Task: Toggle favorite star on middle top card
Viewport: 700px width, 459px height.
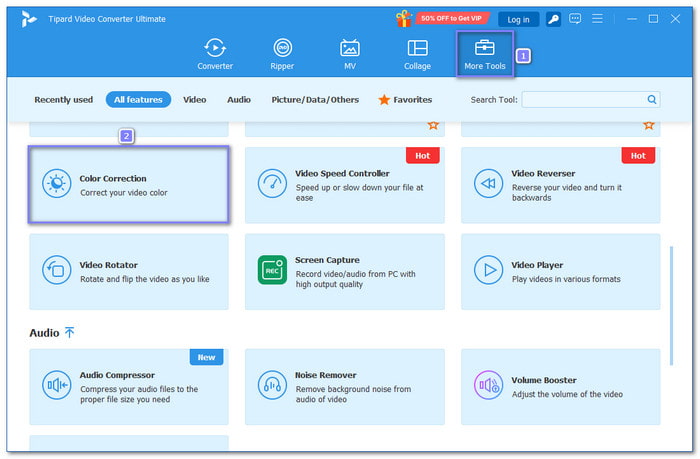Action: (x=433, y=125)
